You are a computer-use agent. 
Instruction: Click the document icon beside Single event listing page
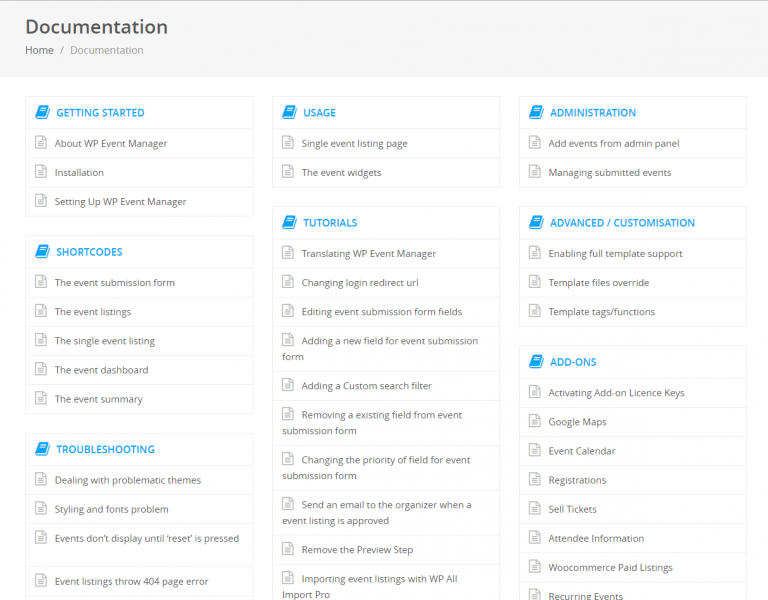click(288, 143)
